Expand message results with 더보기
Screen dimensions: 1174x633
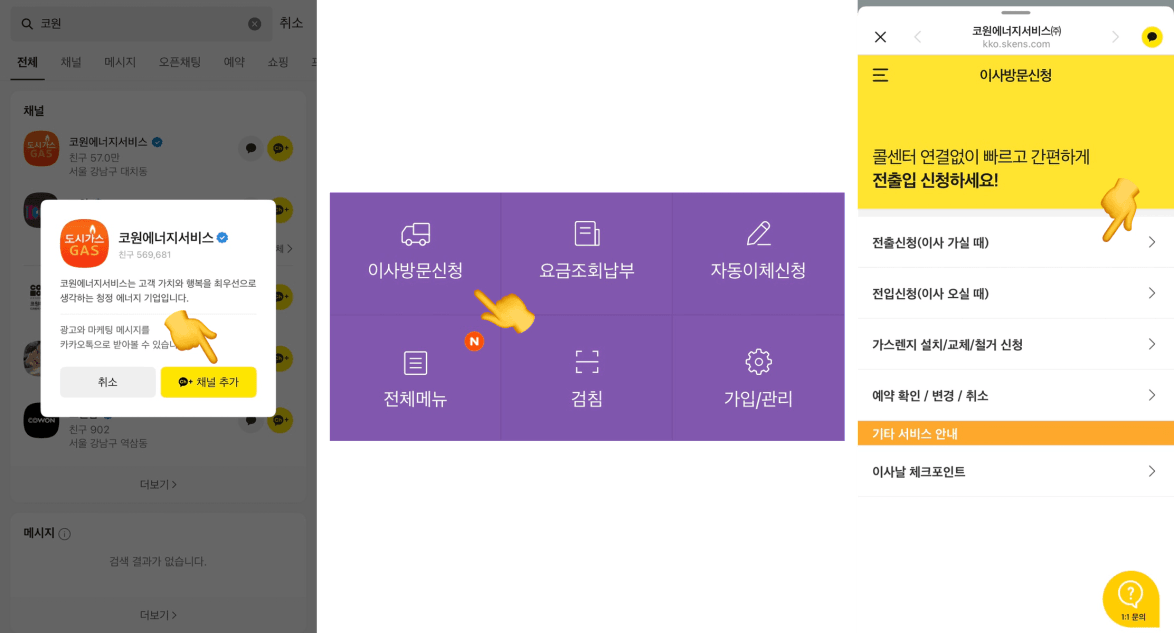coord(158,615)
